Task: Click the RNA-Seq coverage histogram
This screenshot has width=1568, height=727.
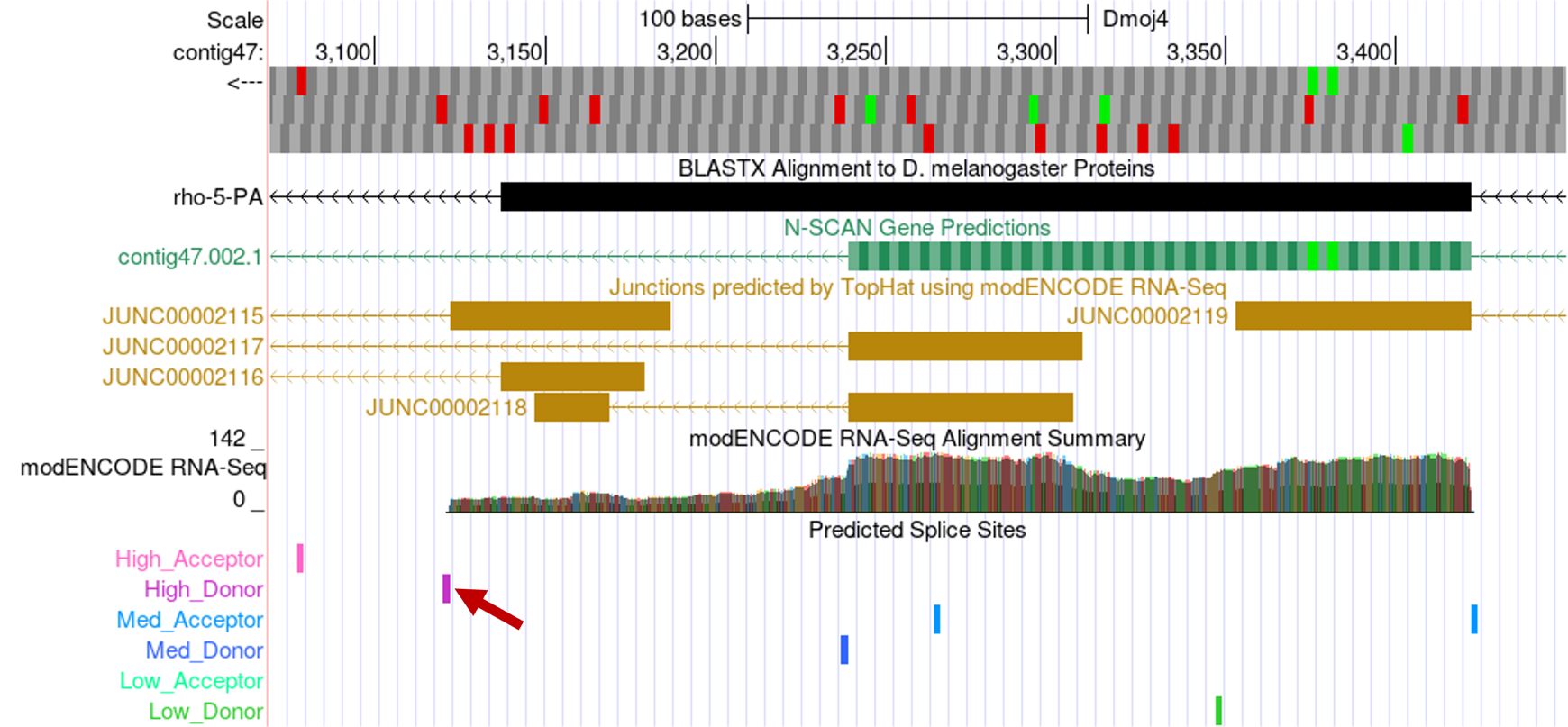Action: (x=960, y=483)
